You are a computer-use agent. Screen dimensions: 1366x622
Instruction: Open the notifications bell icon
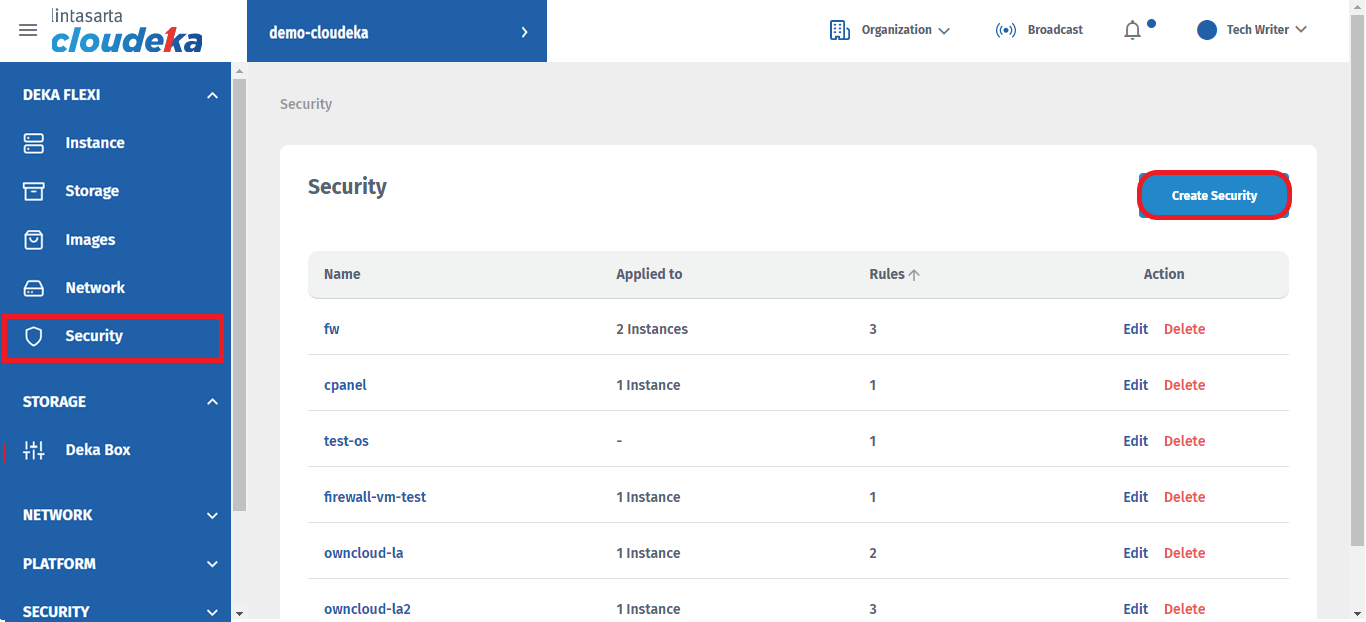pos(1132,30)
